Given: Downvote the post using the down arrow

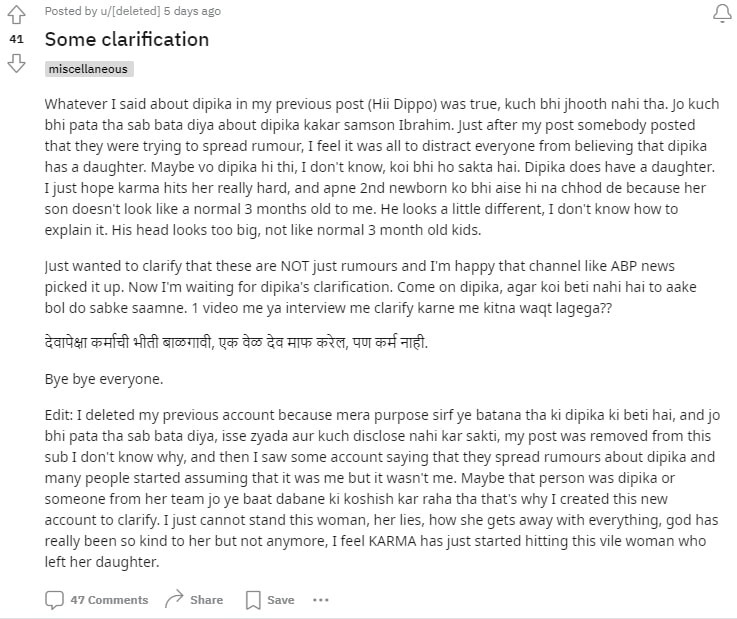Looking at the screenshot, I should pyautogui.click(x=16, y=63).
